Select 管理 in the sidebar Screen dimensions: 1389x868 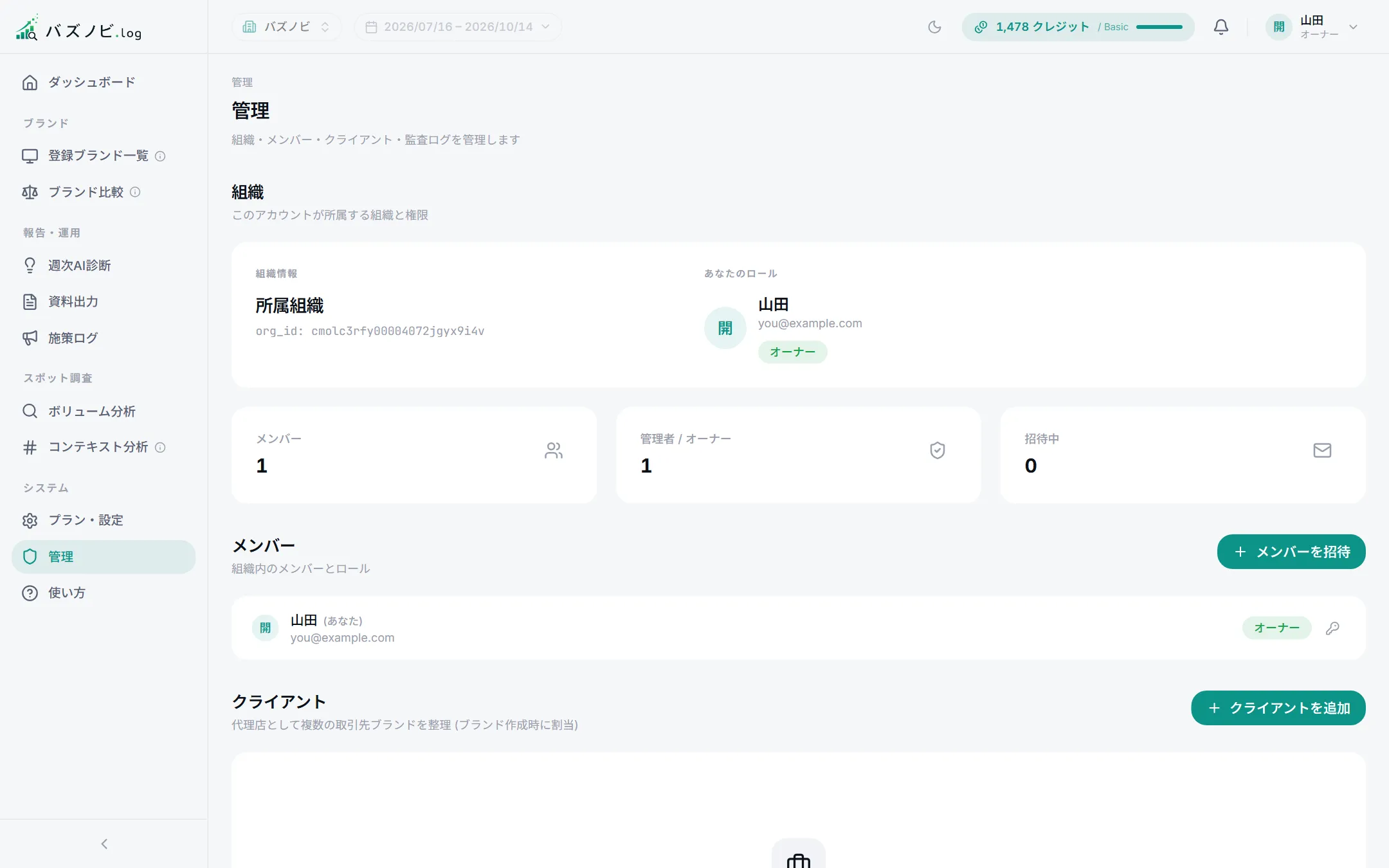tap(104, 557)
